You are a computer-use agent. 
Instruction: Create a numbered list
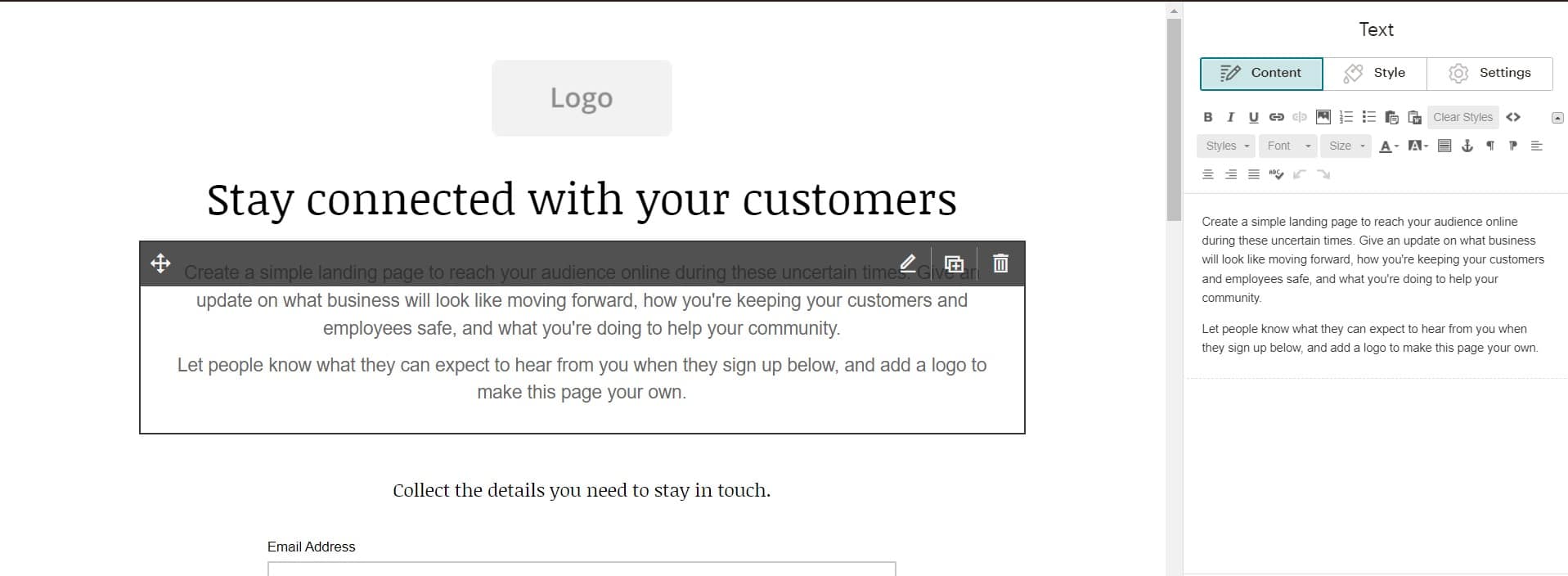1346,117
